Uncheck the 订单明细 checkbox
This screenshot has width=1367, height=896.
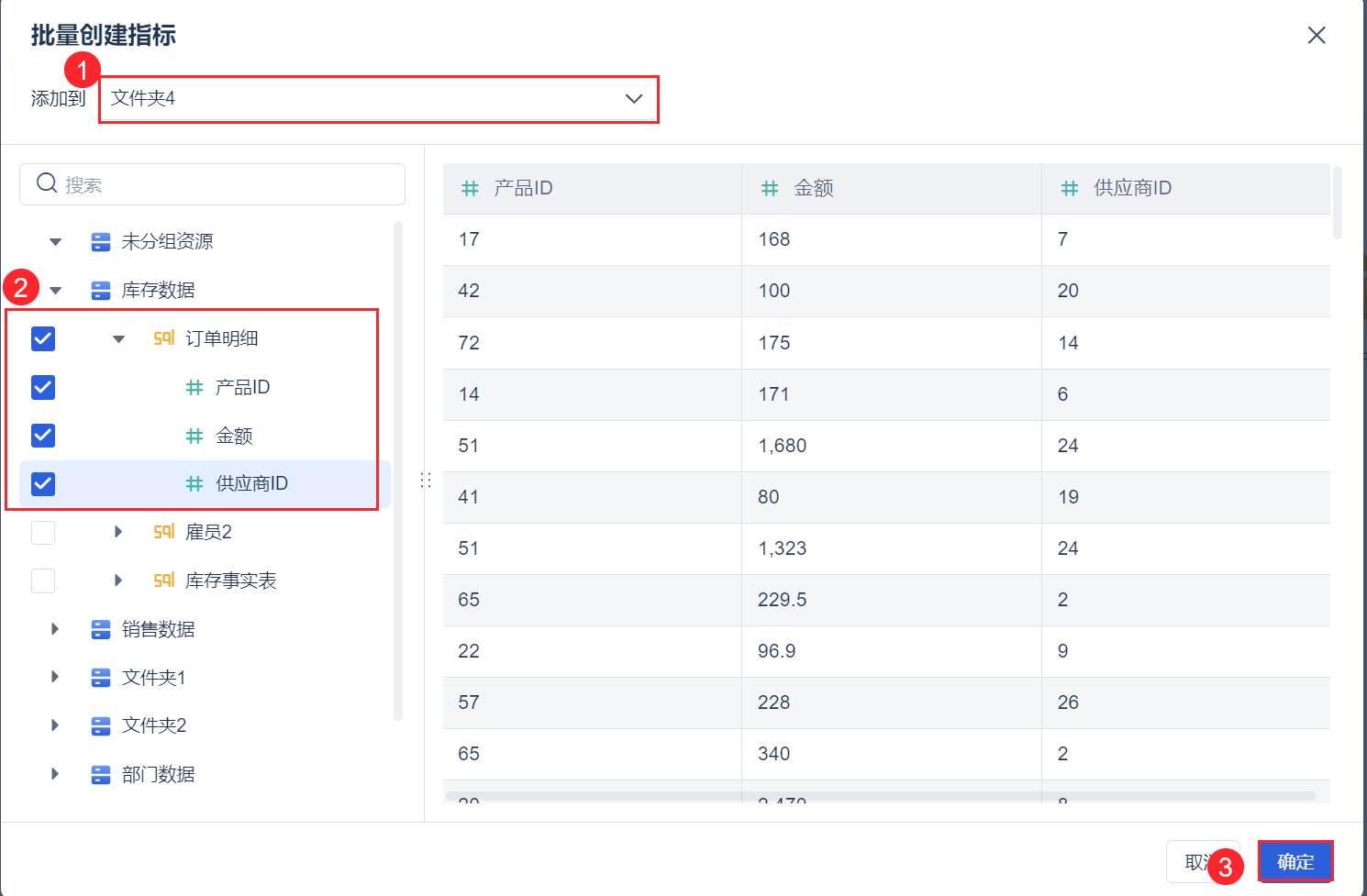43,339
